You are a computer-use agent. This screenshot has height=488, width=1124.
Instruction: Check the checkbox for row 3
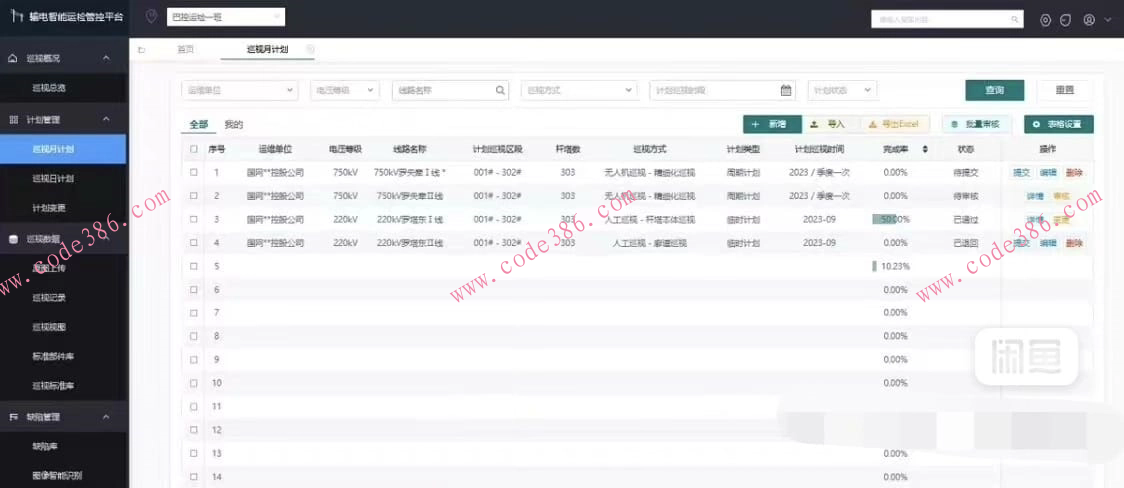tap(194, 219)
